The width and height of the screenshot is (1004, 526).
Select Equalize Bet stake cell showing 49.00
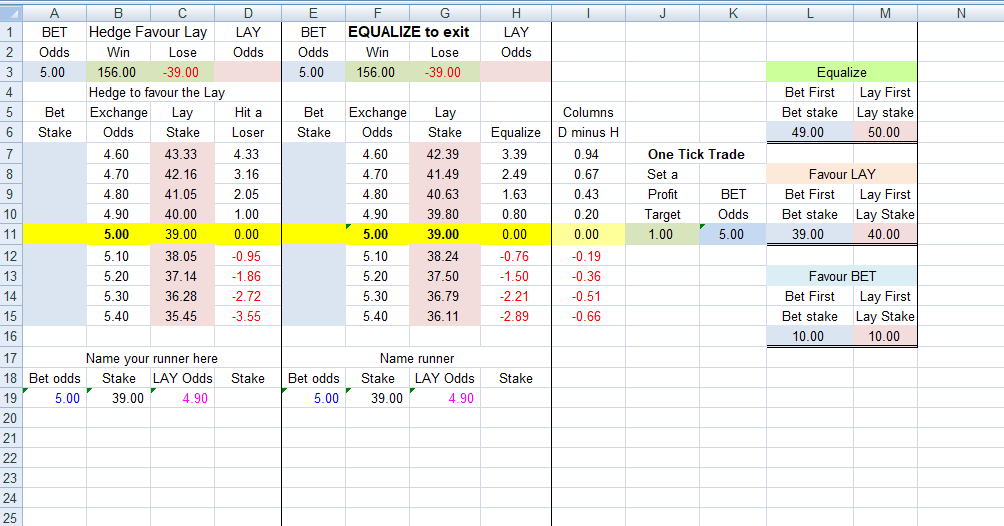[x=808, y=133]
